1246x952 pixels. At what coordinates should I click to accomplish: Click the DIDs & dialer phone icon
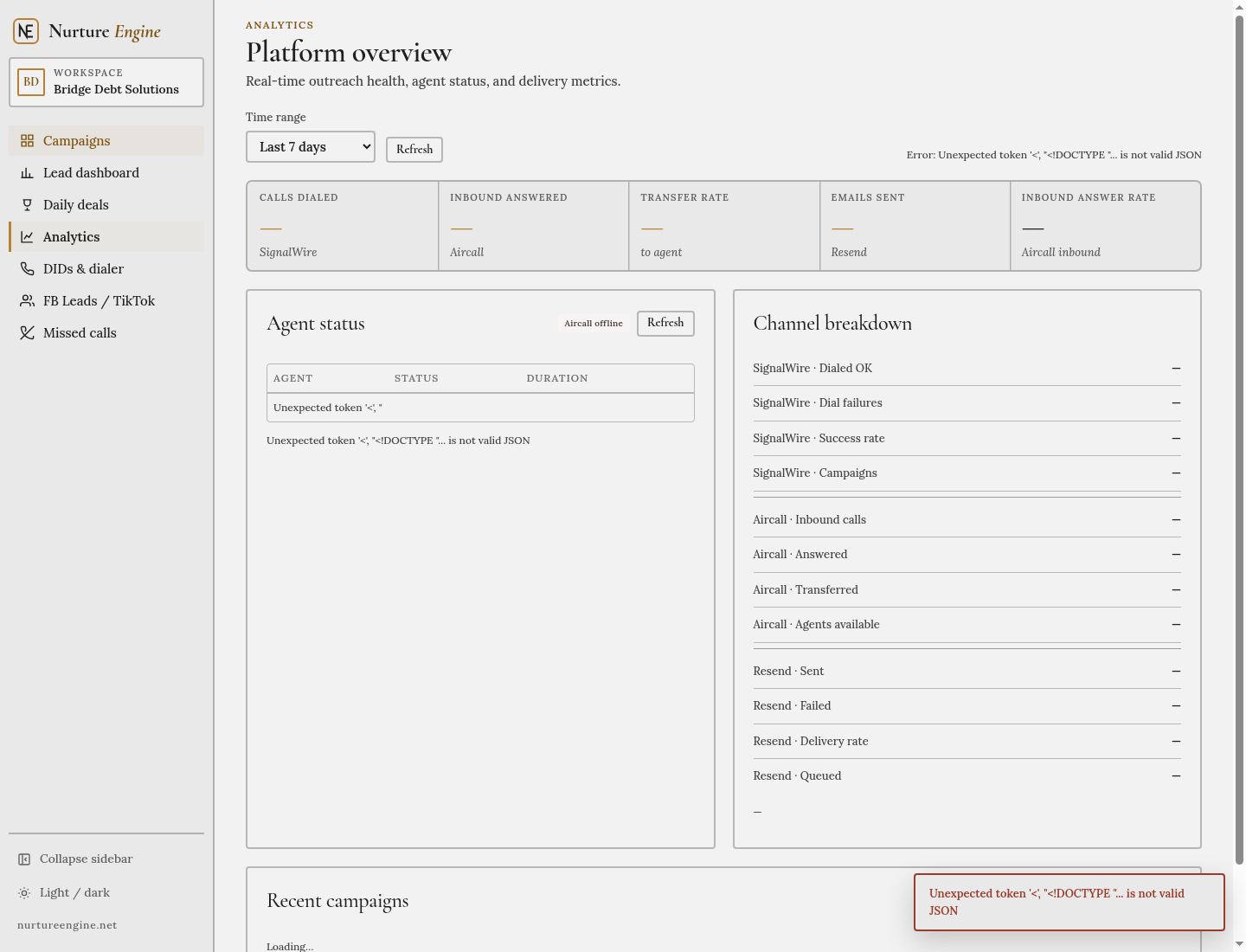click(27, 269)
